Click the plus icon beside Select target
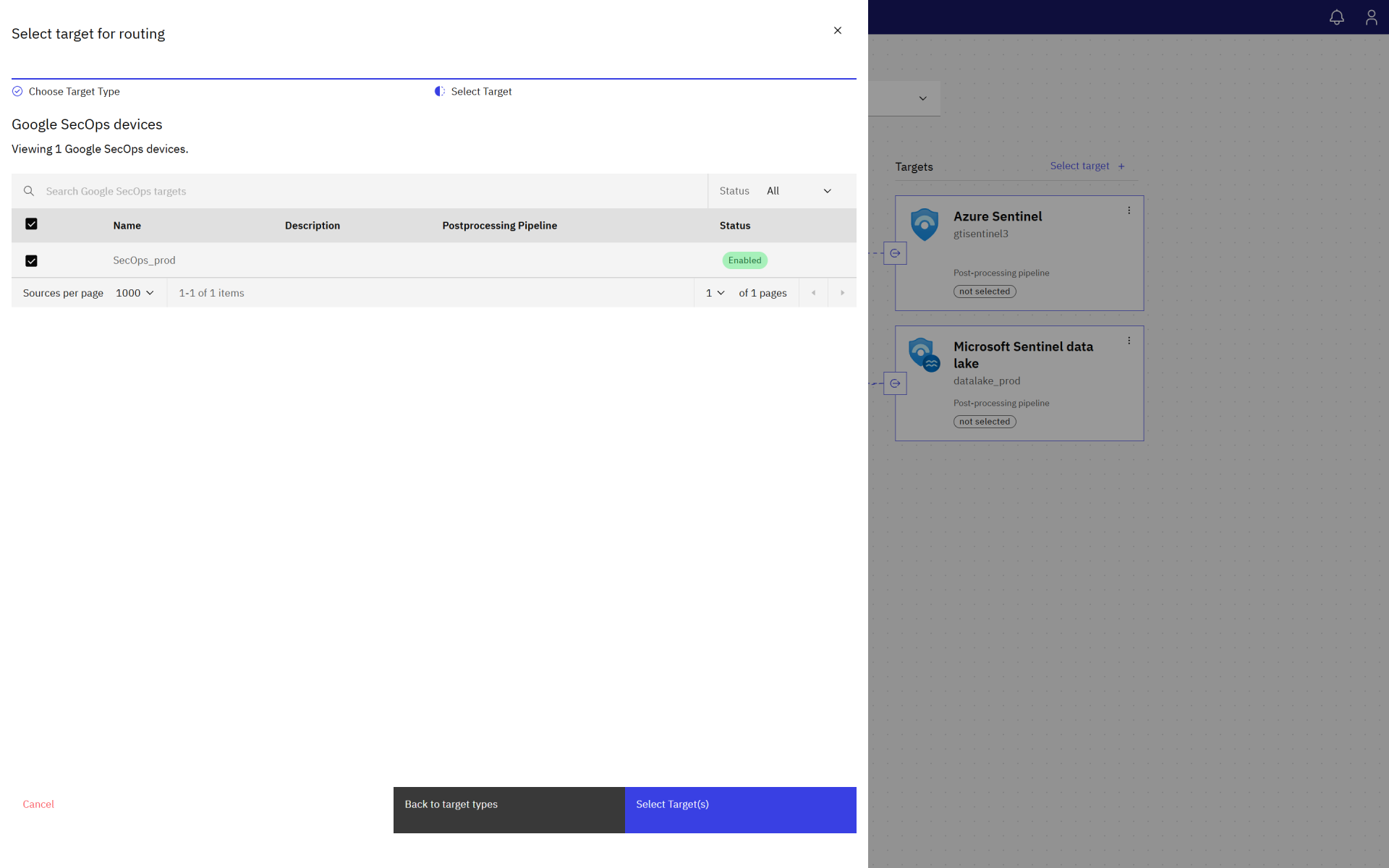 pyautogui.click(x=1121, y=166)
